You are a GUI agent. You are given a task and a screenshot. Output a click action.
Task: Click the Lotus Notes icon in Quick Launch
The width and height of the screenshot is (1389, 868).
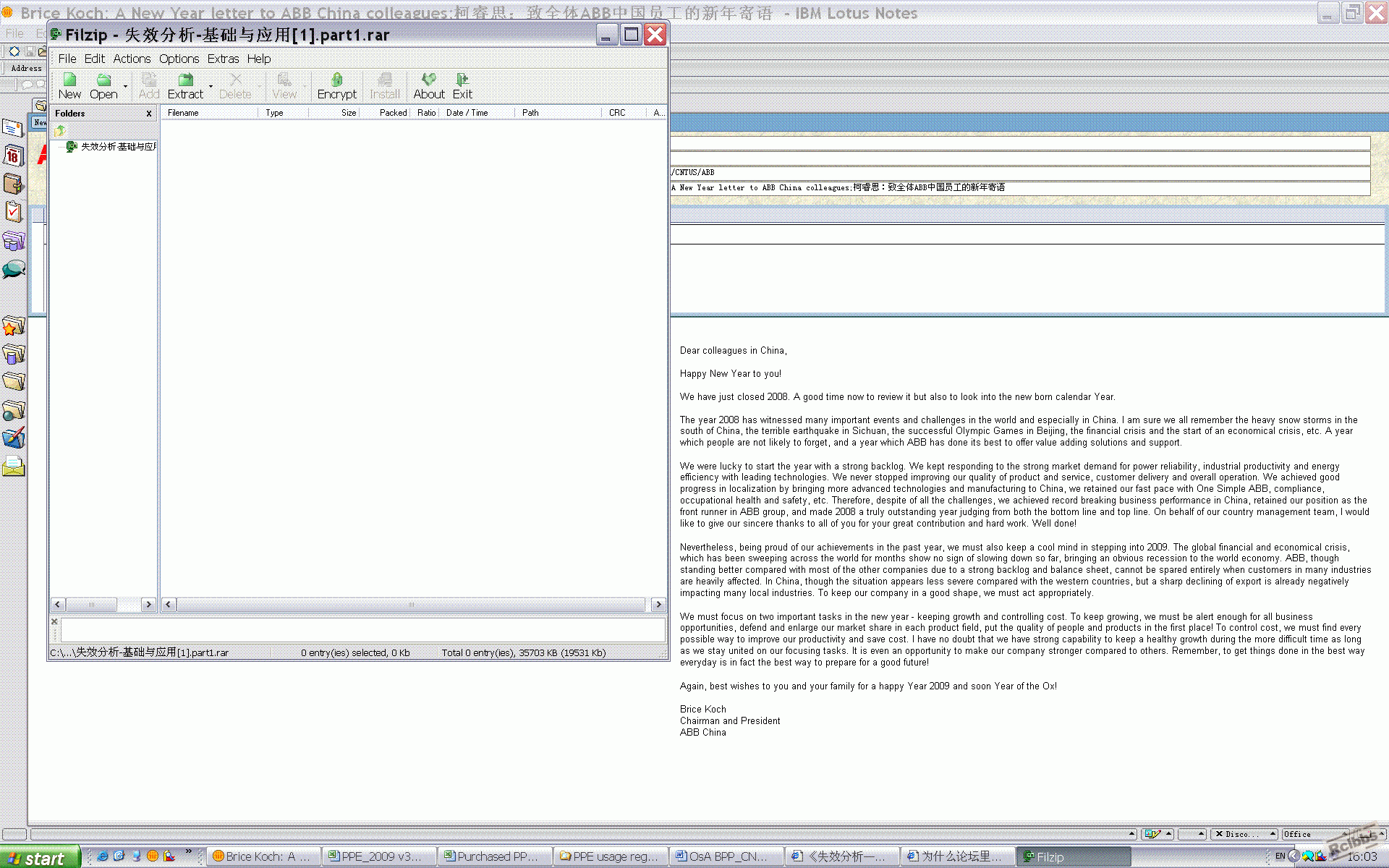click(x=153, y=856)
